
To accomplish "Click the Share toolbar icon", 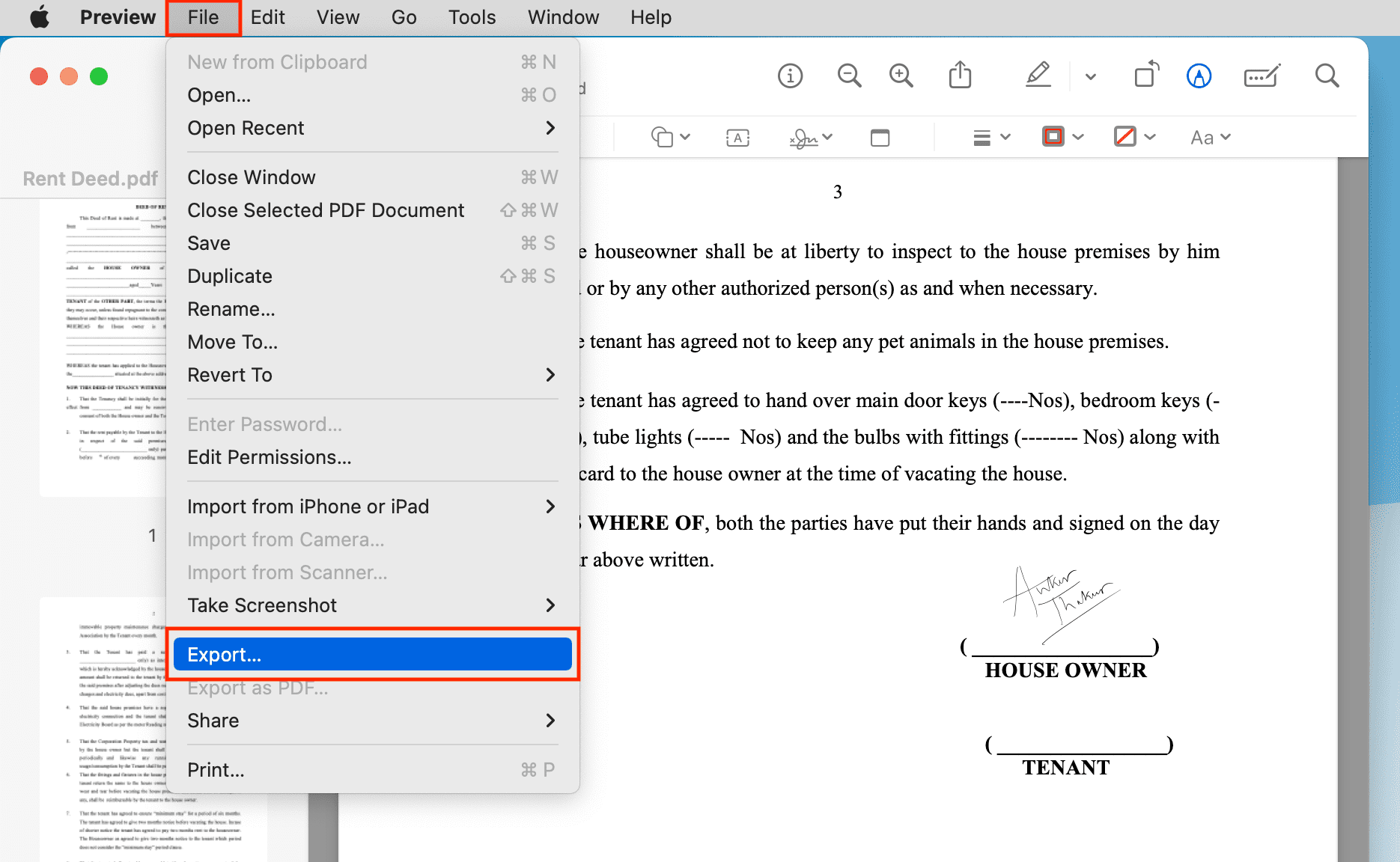I will (x=960, y=75).
